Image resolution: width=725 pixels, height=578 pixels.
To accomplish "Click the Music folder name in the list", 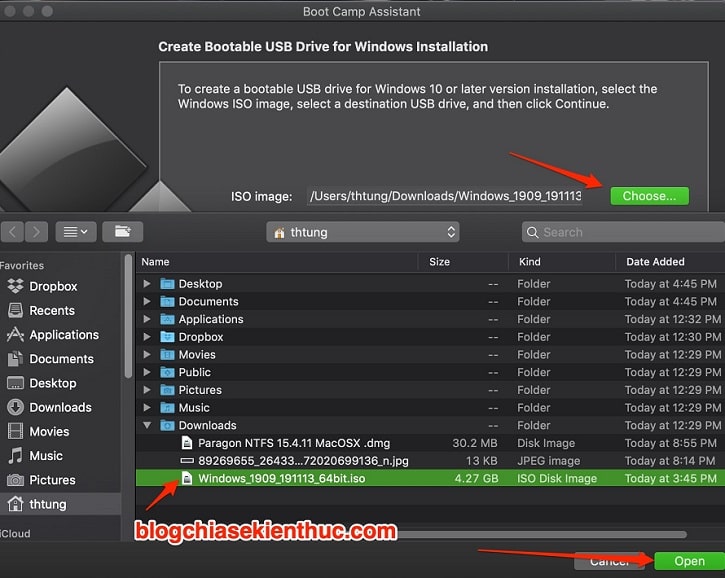I will coord(194,407).
